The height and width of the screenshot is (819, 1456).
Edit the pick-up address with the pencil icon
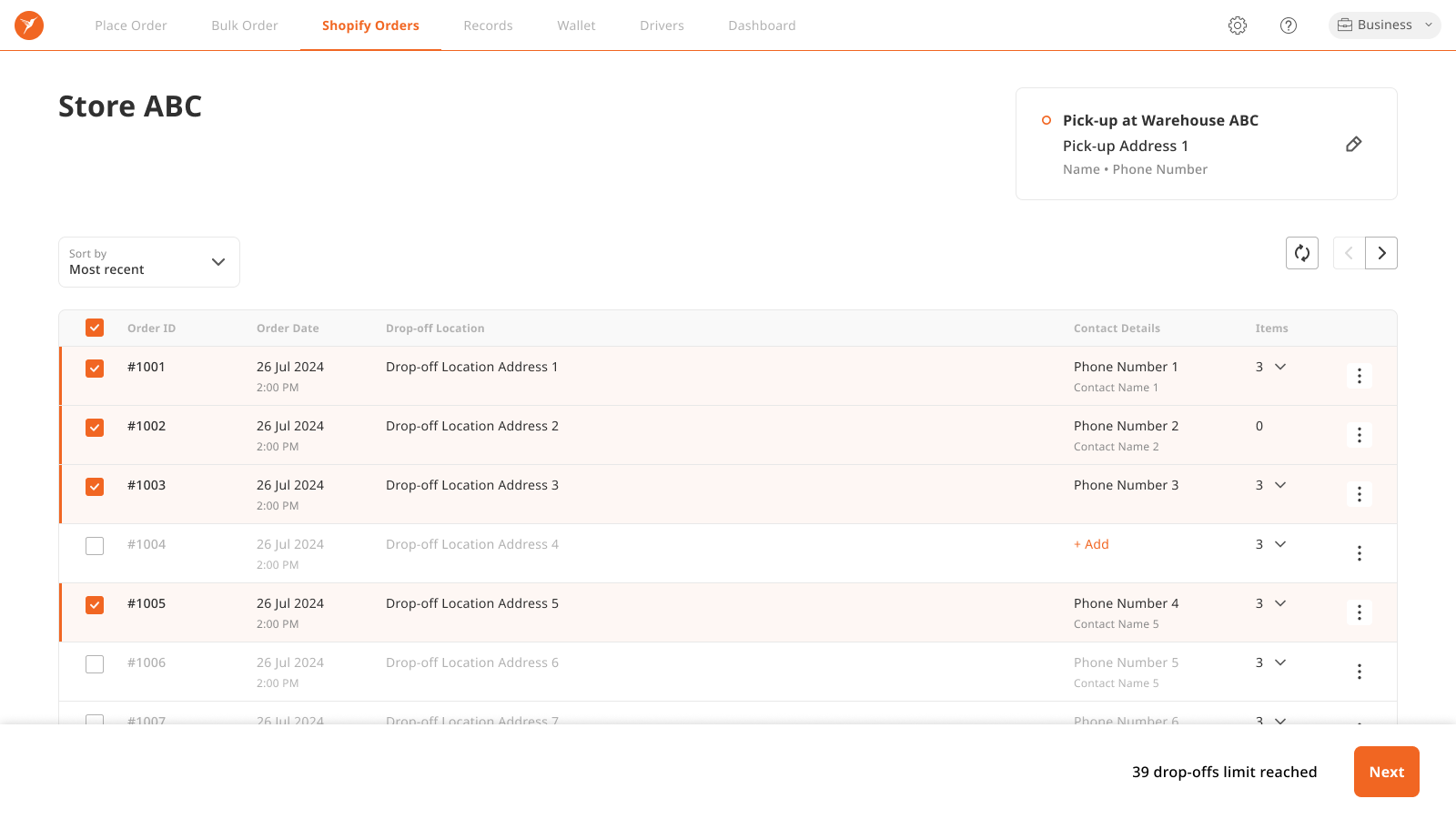[1354, 144]
